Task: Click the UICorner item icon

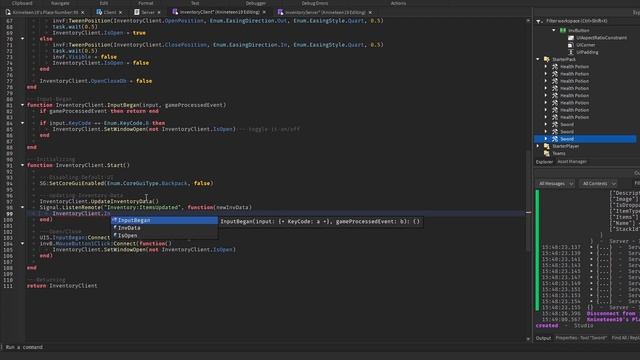Action: click(x=571, y=45)
